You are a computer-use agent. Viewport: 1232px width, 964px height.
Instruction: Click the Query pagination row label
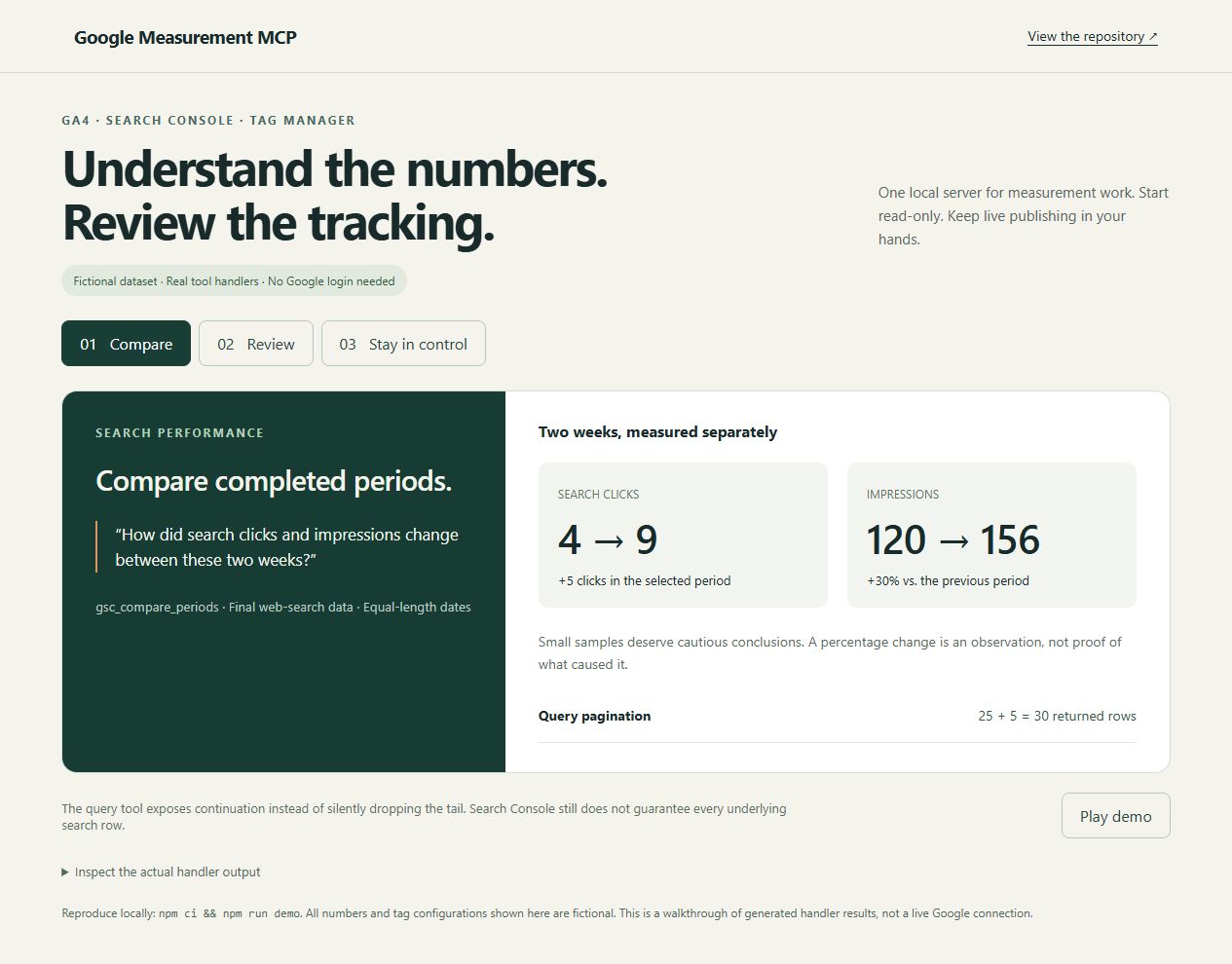[x=594, y=716]
